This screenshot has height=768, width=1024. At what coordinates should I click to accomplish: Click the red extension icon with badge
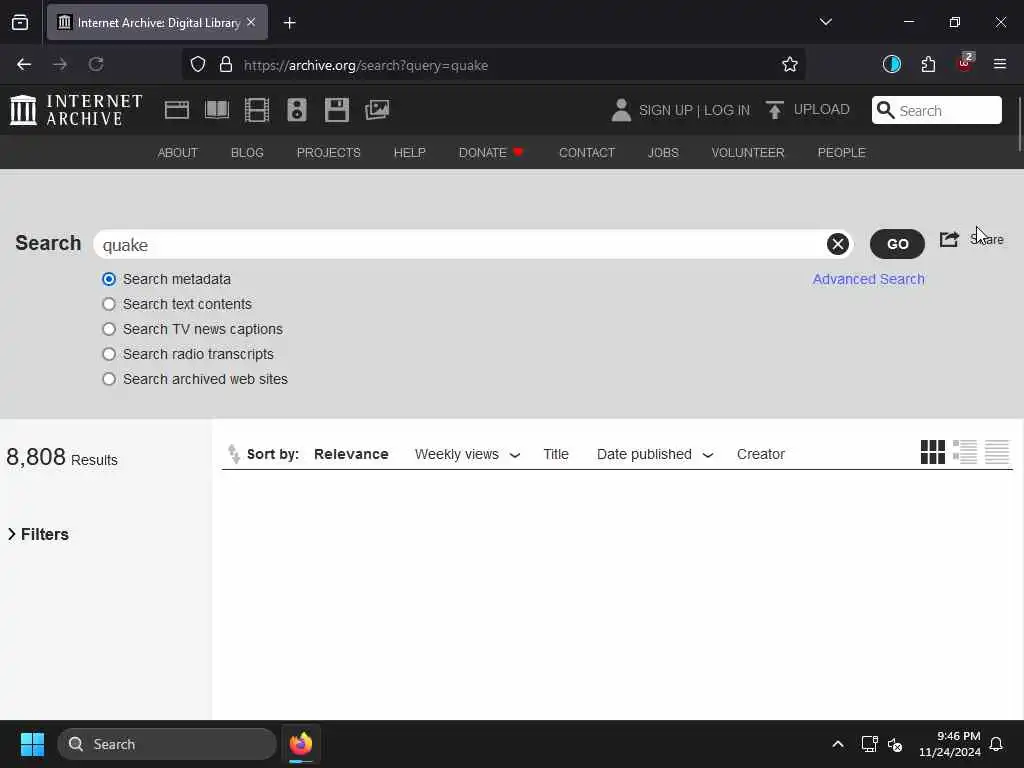click(965, 63)
